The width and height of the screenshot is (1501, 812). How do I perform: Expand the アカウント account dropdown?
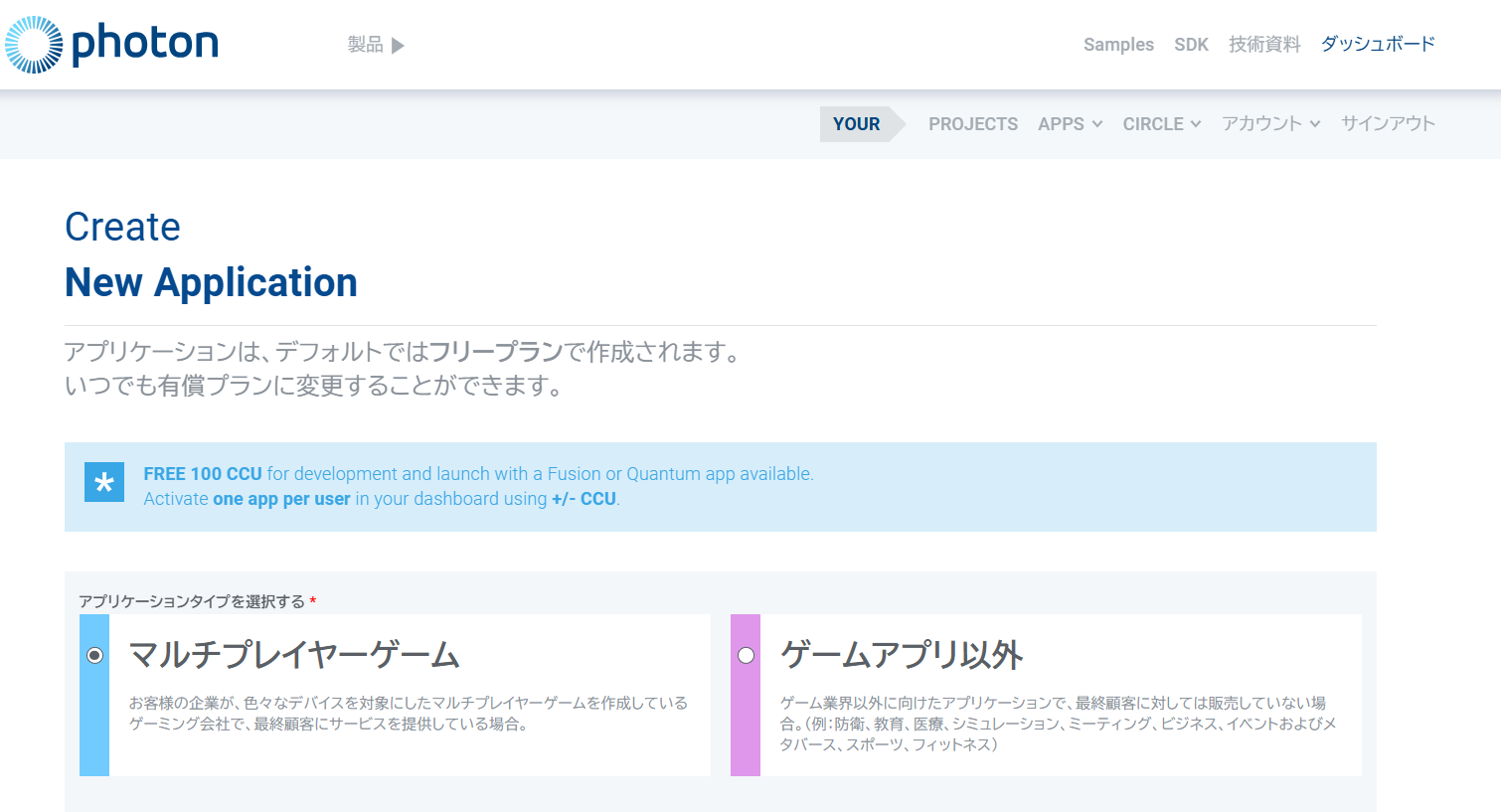(1261, 124)
